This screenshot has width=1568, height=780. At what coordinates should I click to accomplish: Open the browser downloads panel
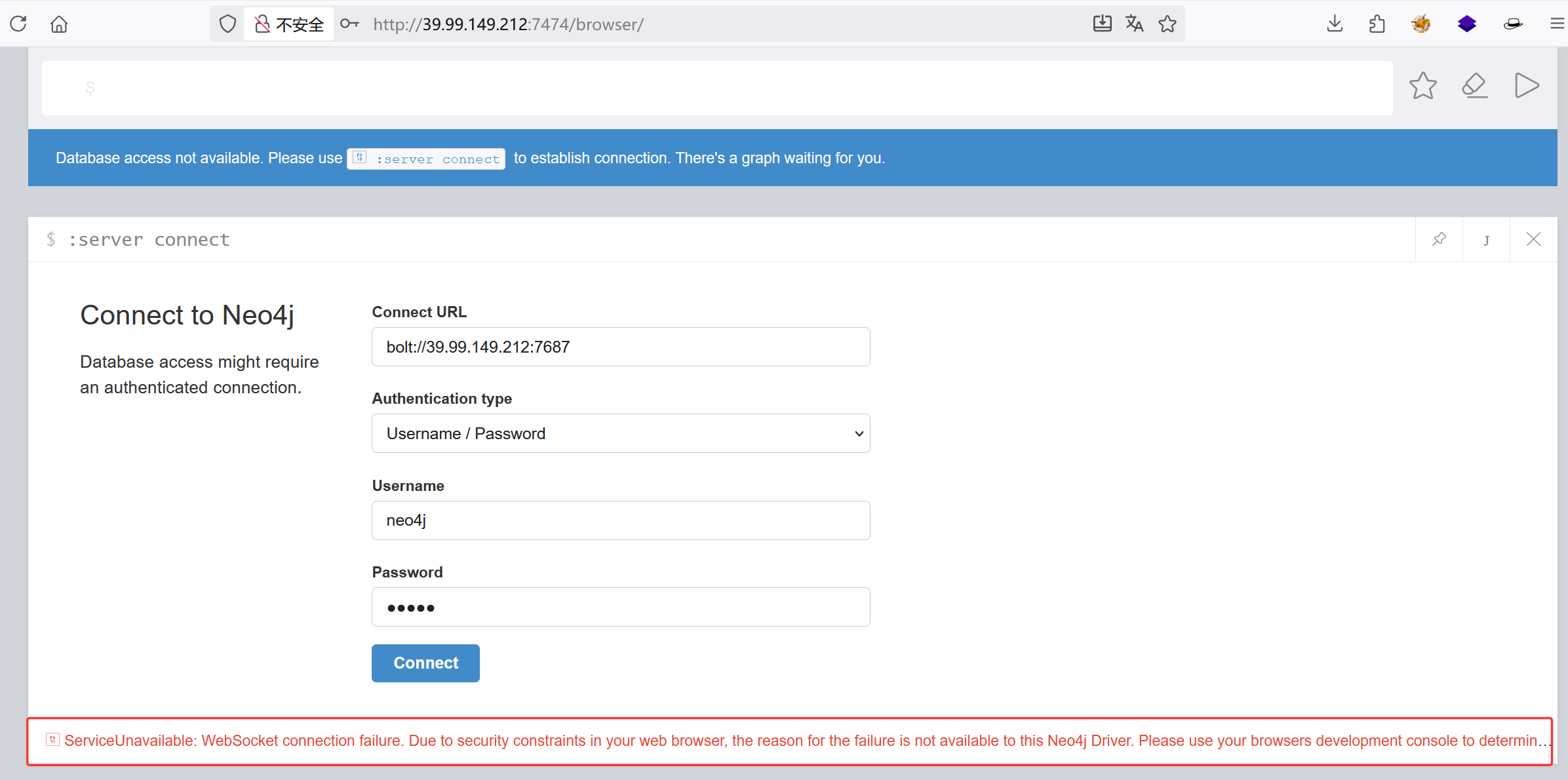click(1335, 24)
